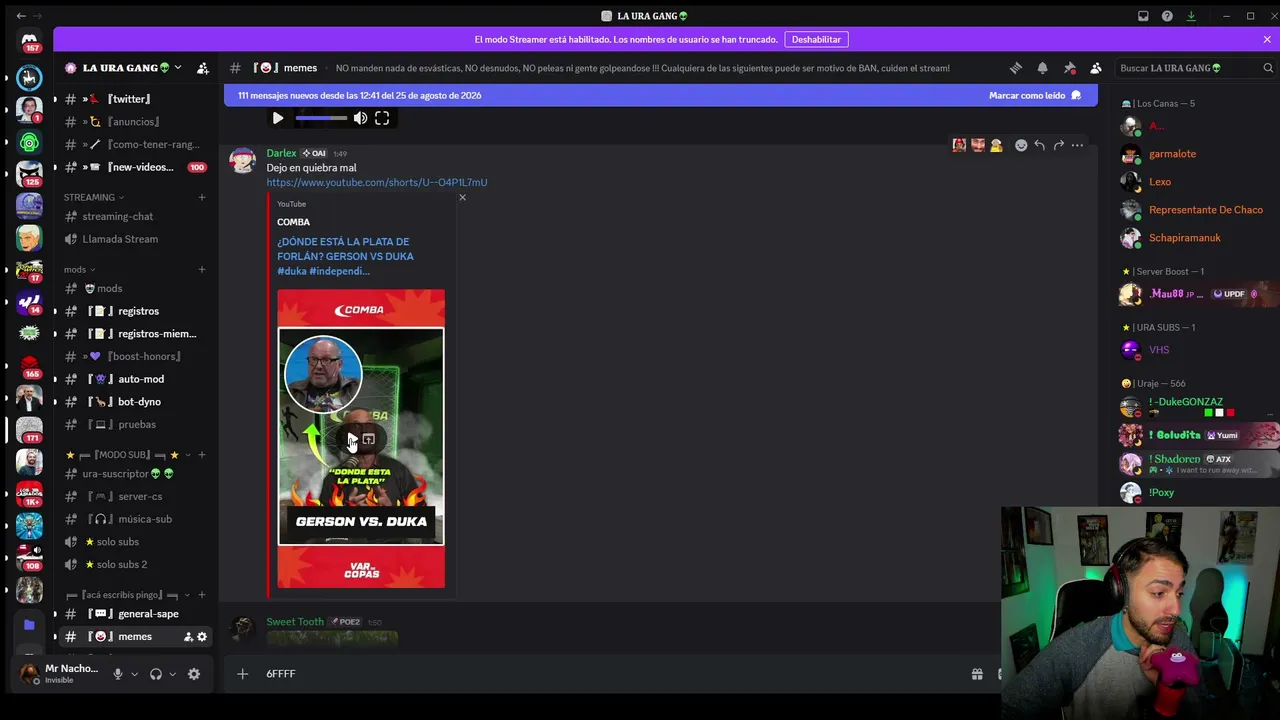
Task: Click Marcar como leído
Action: pos(1034,95)
